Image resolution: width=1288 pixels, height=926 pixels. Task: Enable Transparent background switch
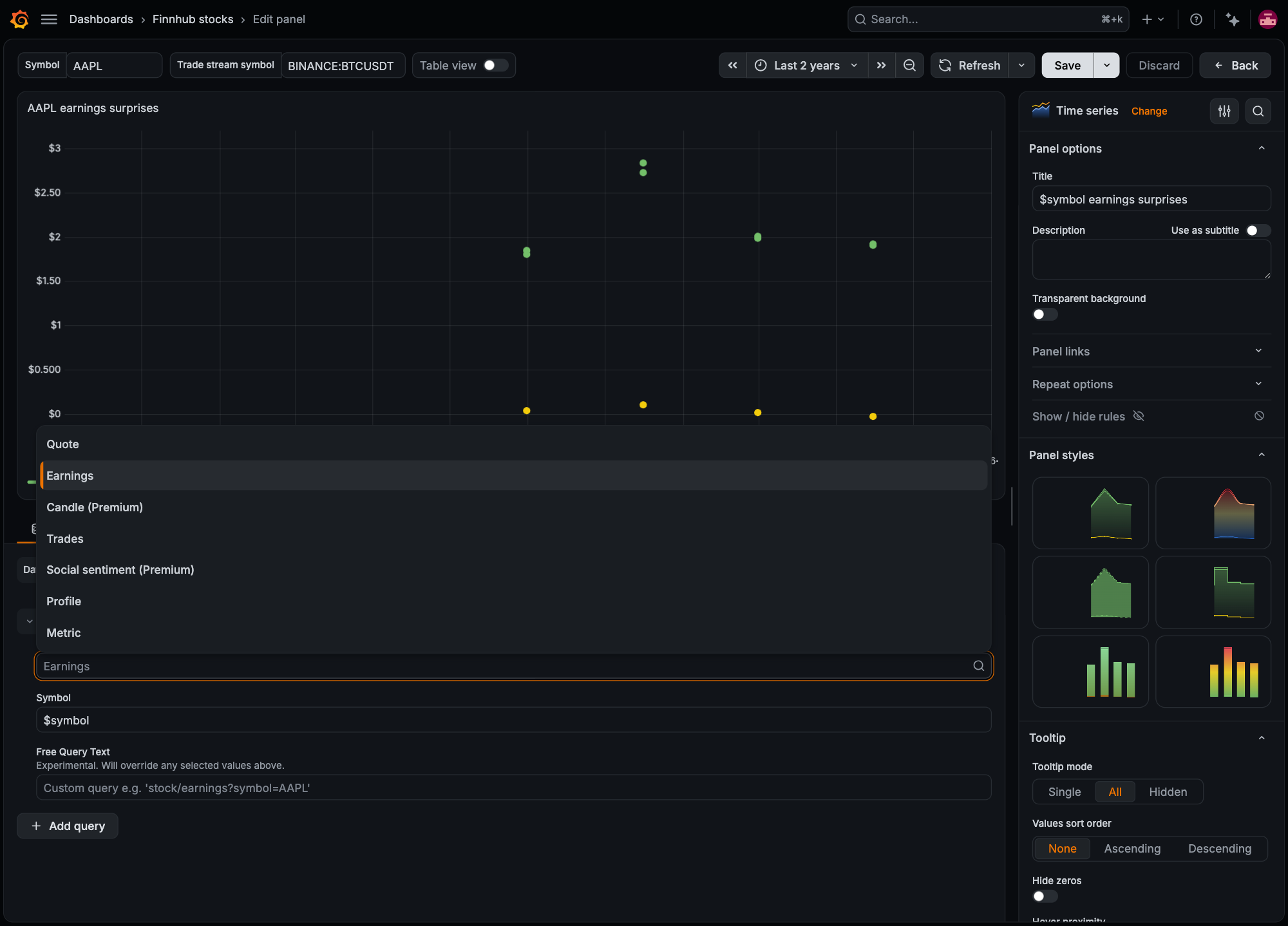pos(1045,314)
